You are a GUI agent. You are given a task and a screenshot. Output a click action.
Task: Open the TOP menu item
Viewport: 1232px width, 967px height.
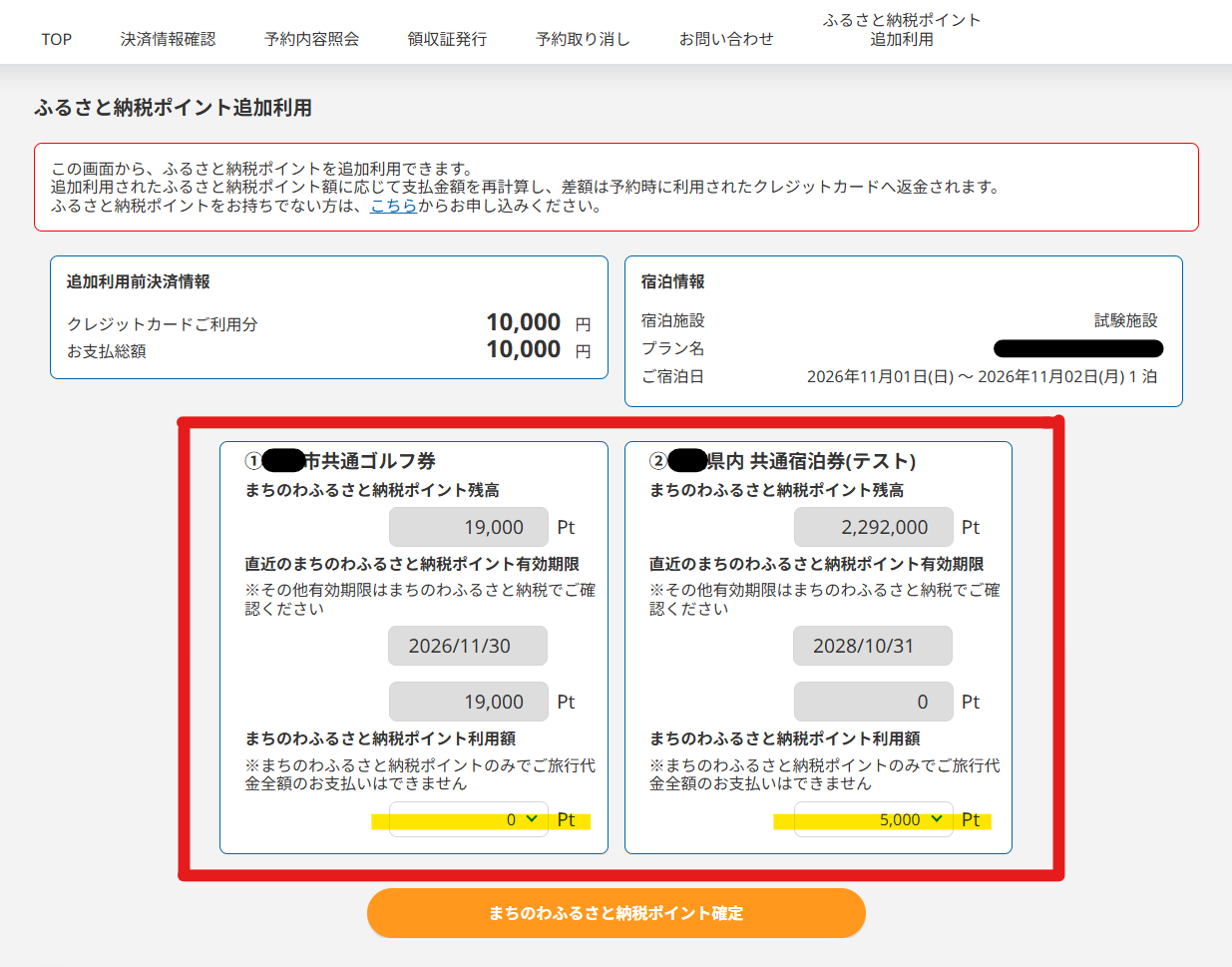tap(57, 39)
